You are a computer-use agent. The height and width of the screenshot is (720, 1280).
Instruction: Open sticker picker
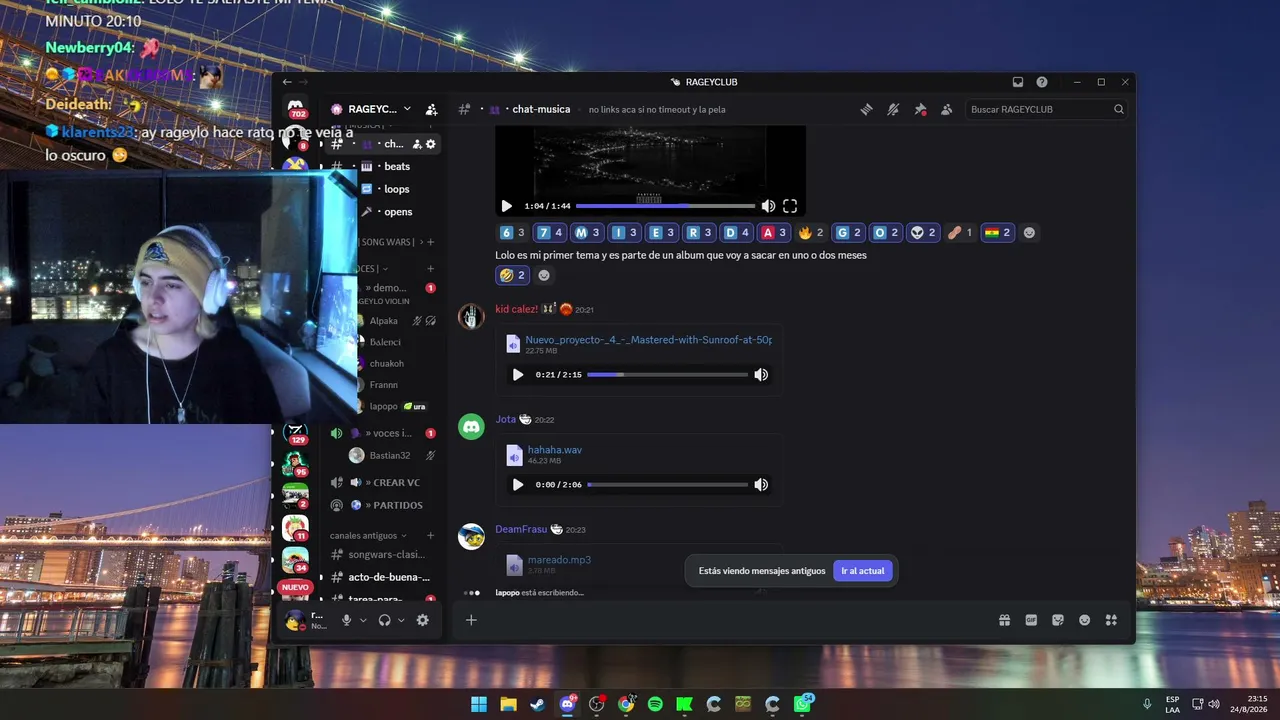point(1058,620)
